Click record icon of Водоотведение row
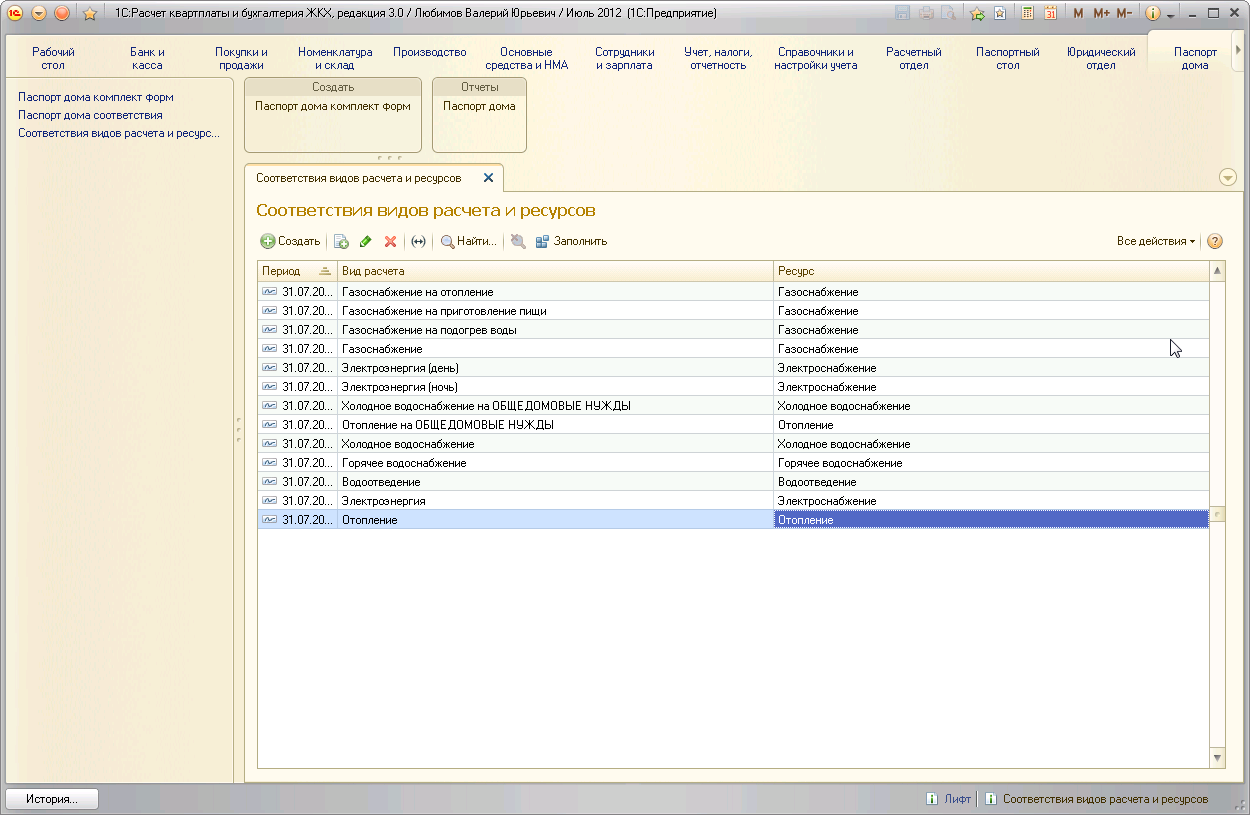 [x=270, y=482]
